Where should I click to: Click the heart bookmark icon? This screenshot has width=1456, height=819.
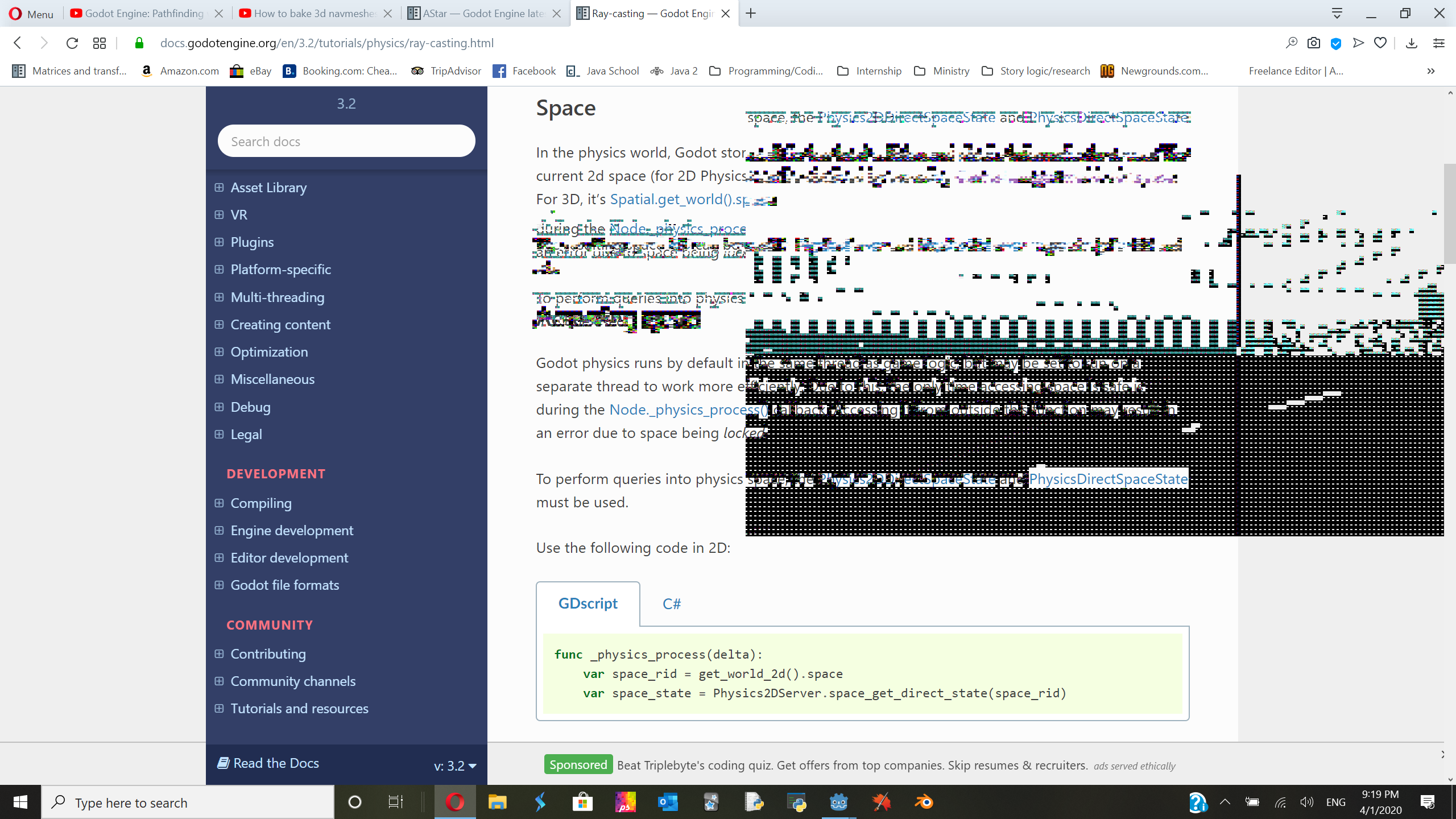pos(1380,43)
